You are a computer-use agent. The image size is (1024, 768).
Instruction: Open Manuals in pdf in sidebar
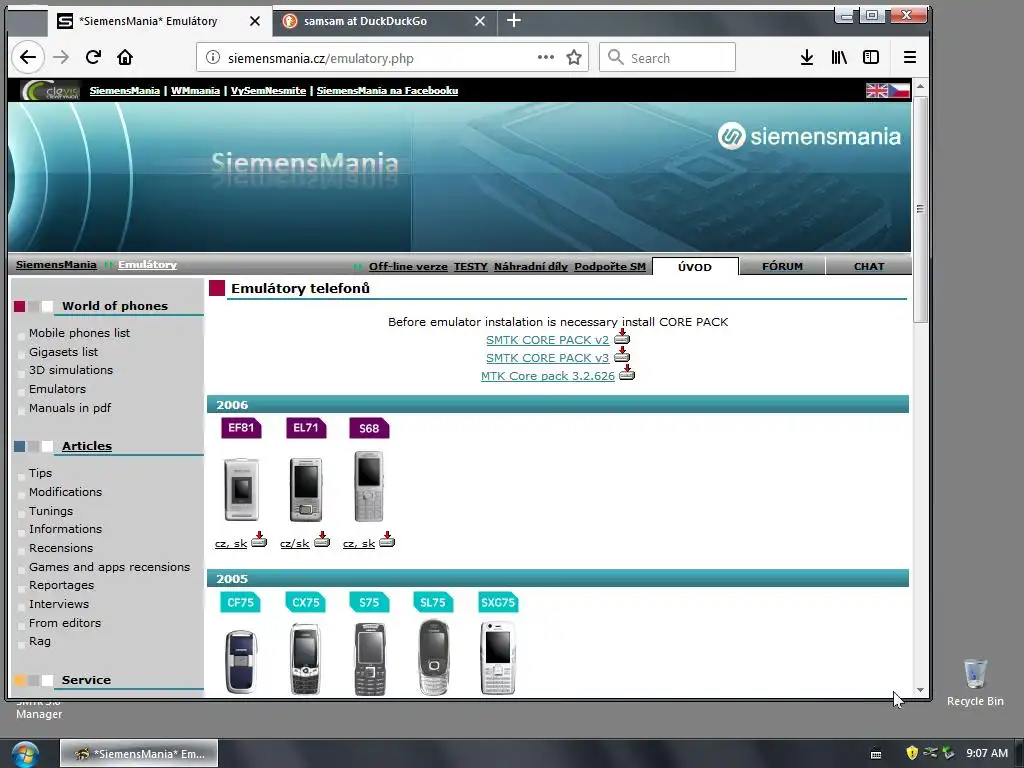coord(70,408)
